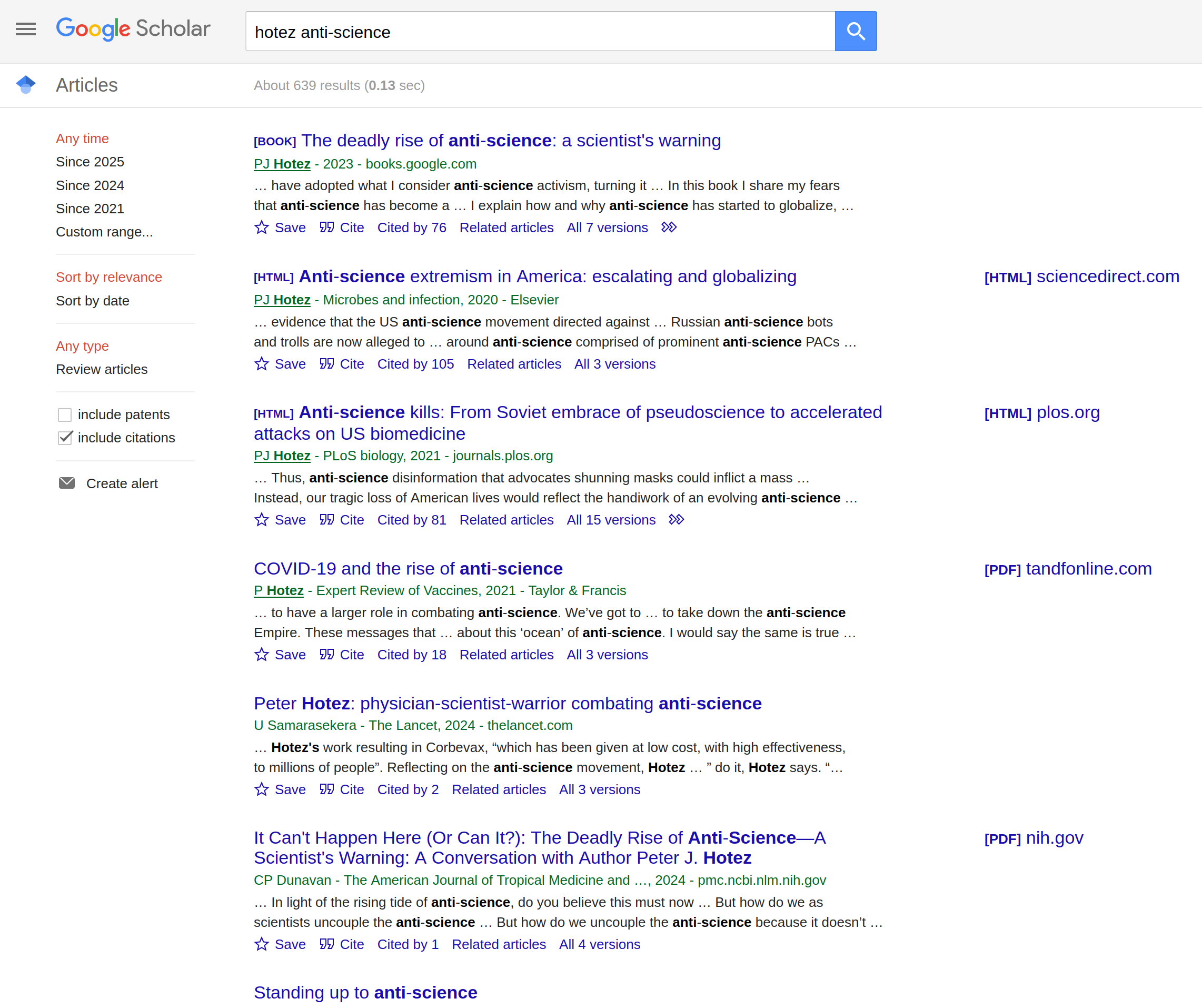1202x1008 pixels.
Task: Open Custom range date filter
Action: pos(104,232)
